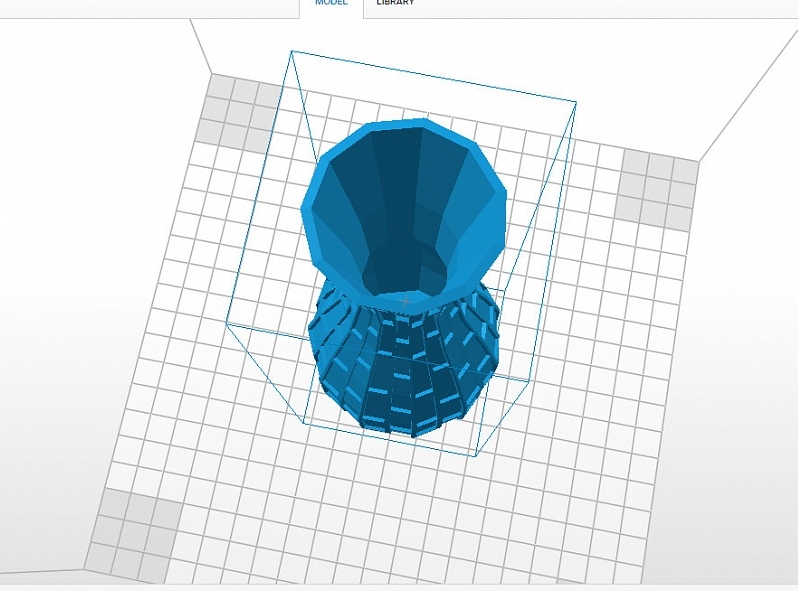798x591 pixels.
Task: Click gray corner pad at back-left of build plate
Action: click(239, 111)
